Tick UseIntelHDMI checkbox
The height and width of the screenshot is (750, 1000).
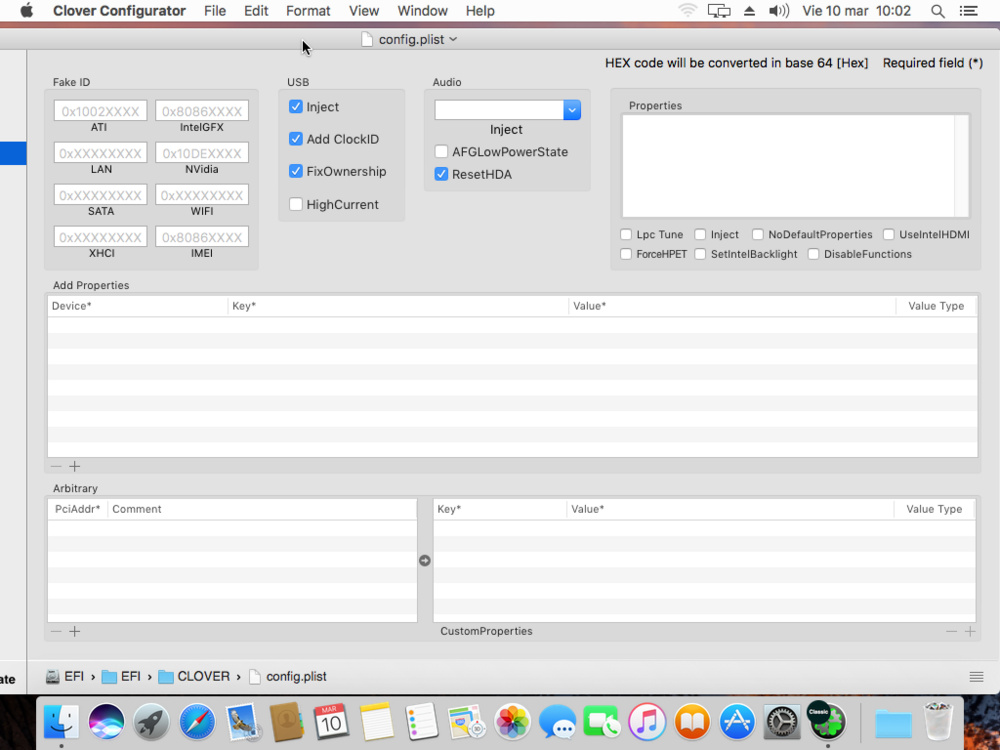888,235
